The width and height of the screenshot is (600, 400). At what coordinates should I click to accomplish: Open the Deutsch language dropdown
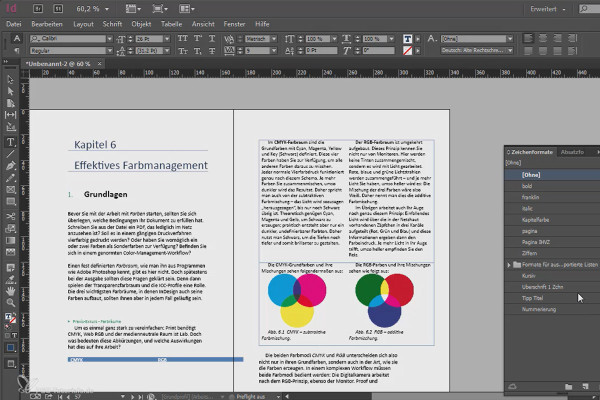510,51
